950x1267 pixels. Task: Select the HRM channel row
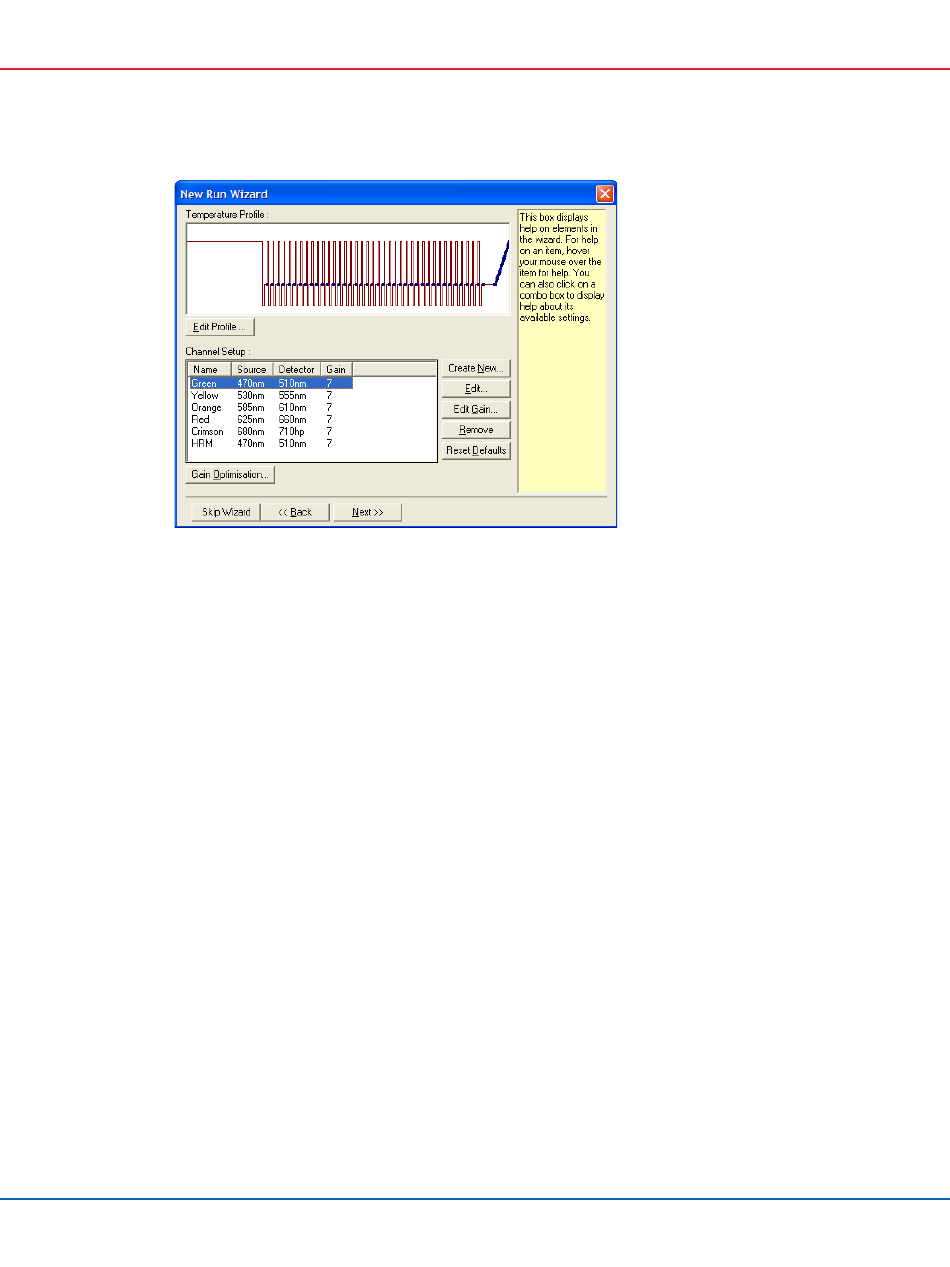[270, 443]
